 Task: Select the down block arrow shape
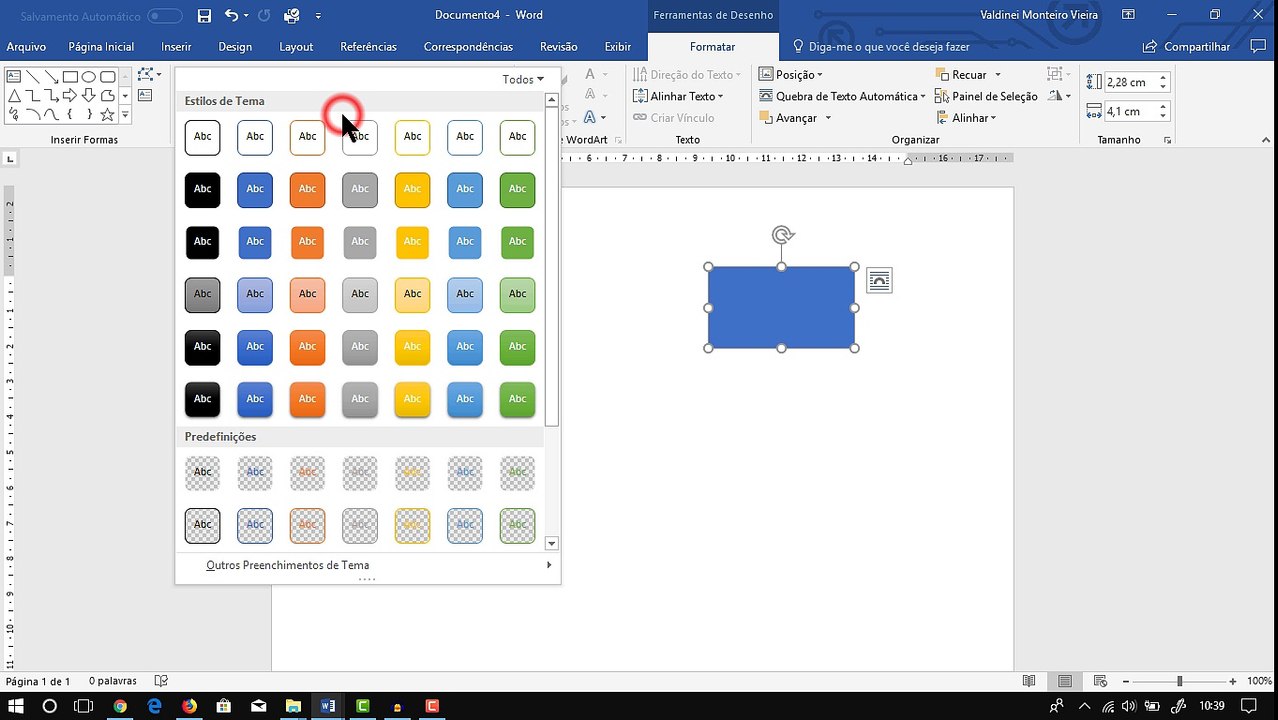[x=89, y=95]
